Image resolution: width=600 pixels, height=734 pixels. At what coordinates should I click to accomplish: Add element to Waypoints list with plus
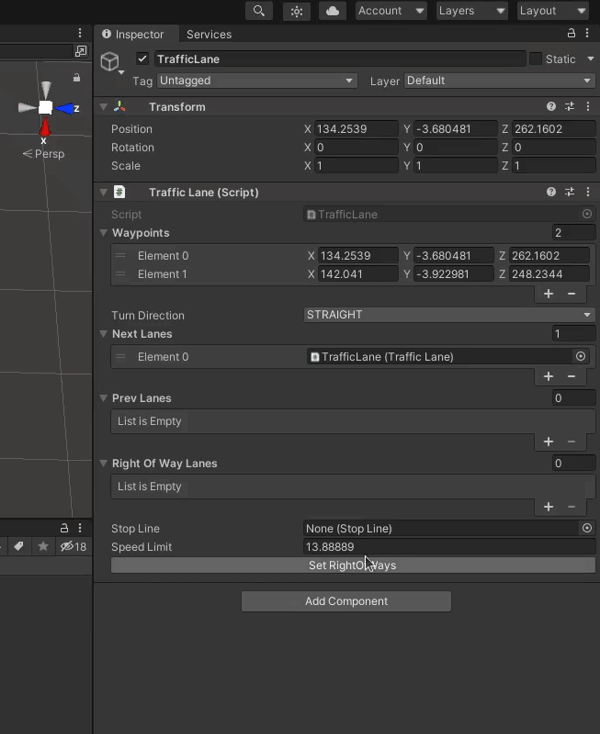tap(548, 294)
